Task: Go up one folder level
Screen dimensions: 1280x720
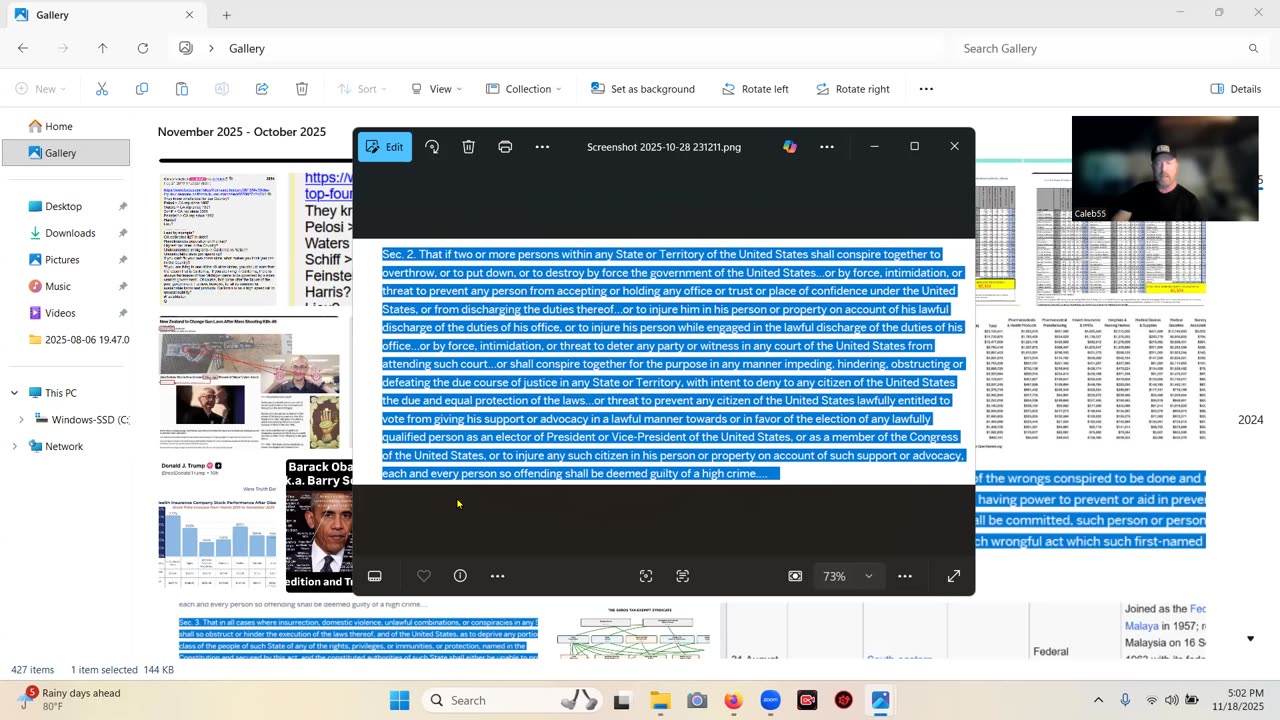Action: click(x=102, y=48)
